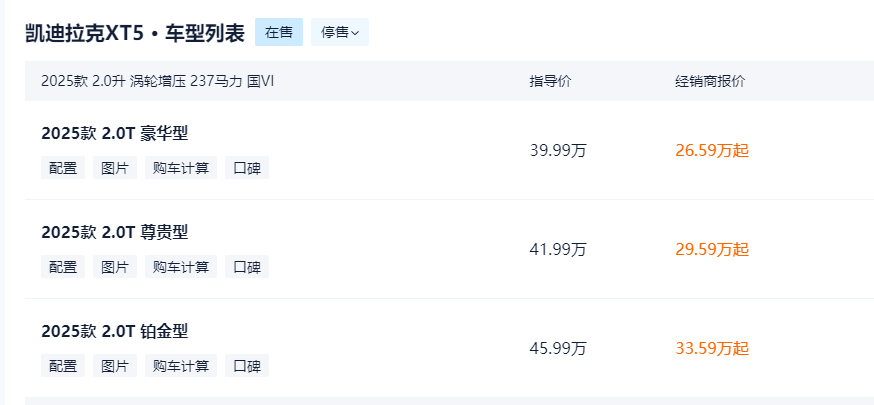Open 口碑 for the 尊贵型 trim
The height and width of the screenshot is (405, 874).
coord(247,267)
